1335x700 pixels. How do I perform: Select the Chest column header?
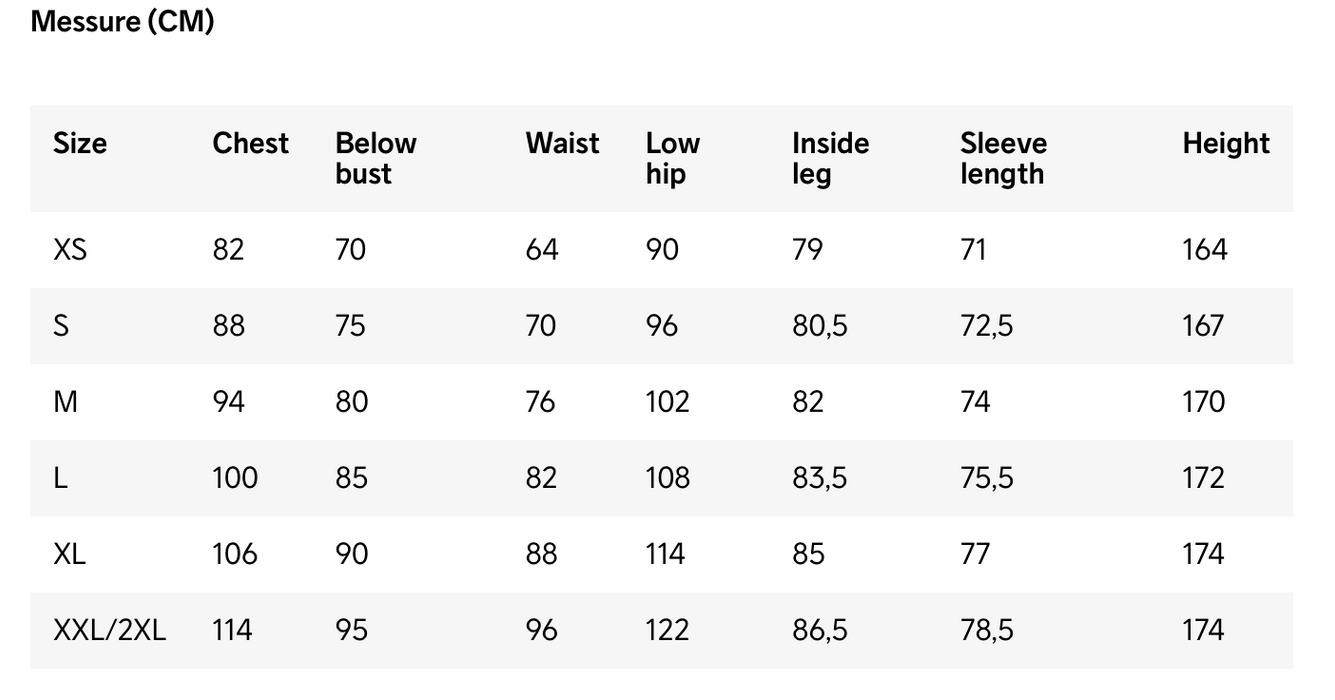click(250, 143)
